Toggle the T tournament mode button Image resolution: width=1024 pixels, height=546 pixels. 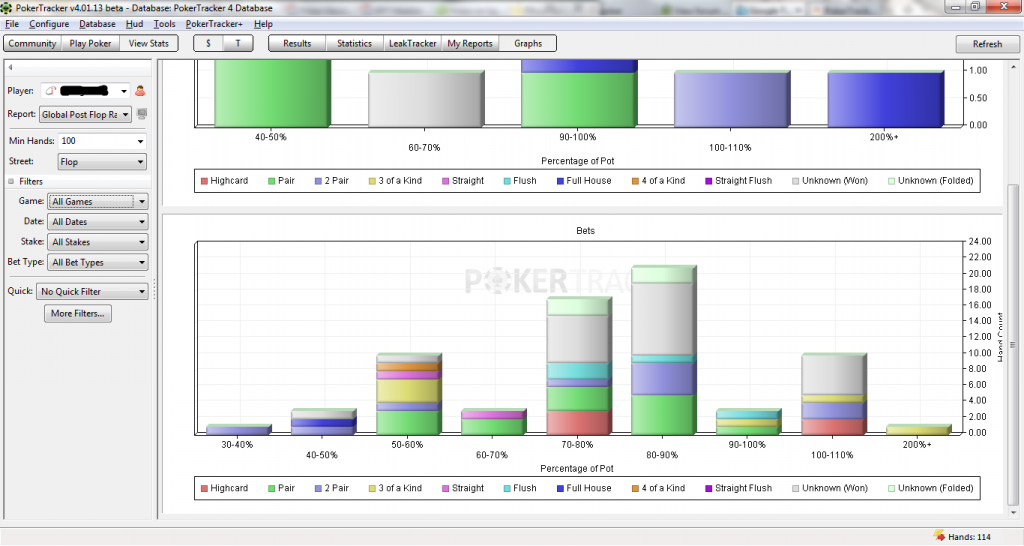tap(238, 43)
